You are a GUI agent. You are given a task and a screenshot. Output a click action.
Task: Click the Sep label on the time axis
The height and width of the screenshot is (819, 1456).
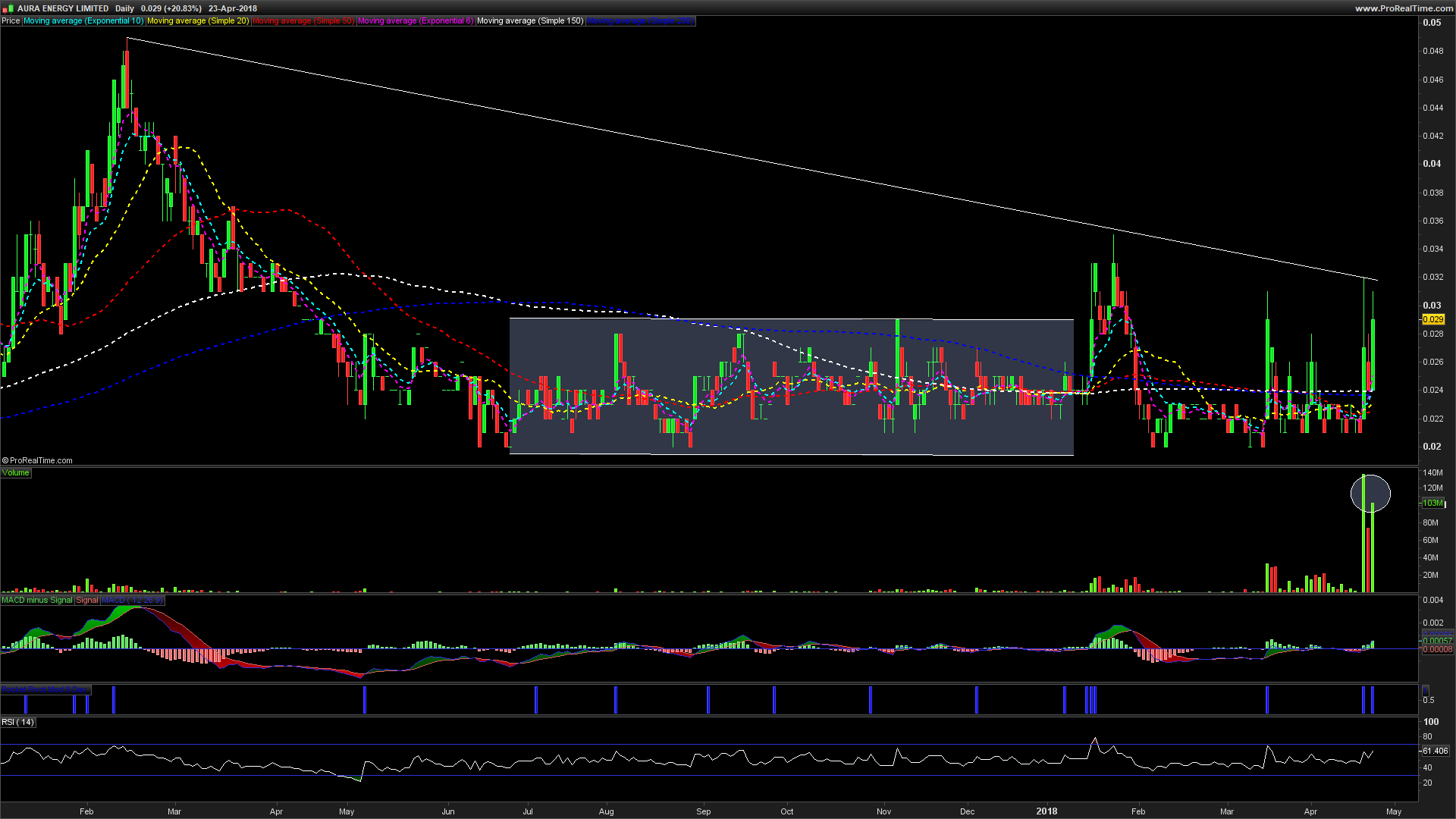[x=704, y=811]
